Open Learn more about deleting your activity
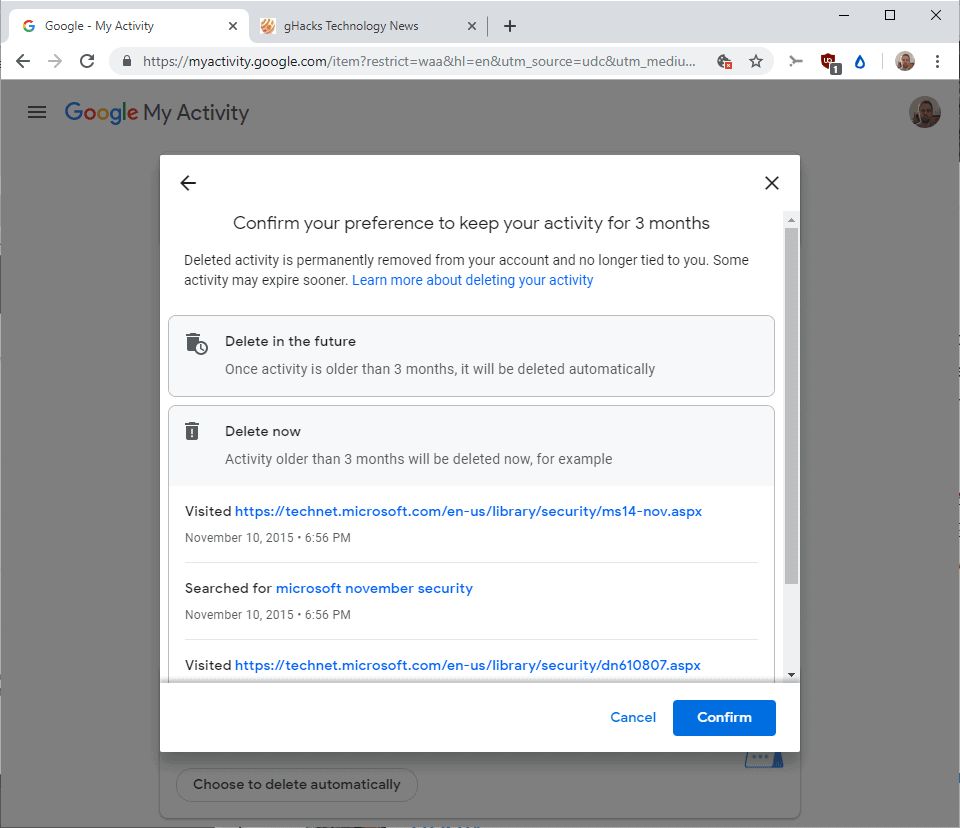The height and width of the screenshot is (828, 960). coord(472,280)
